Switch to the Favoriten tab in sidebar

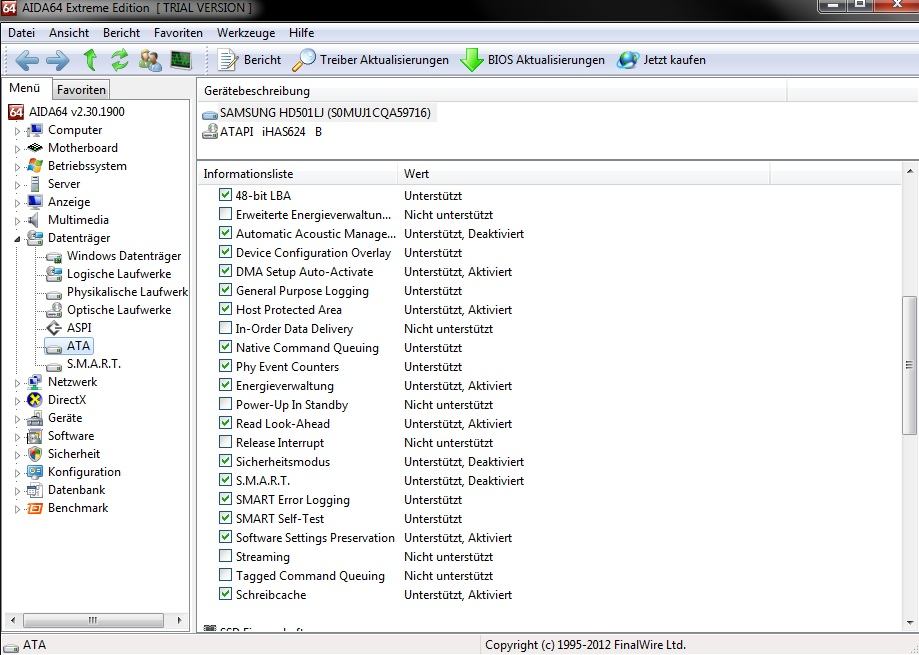81,90
